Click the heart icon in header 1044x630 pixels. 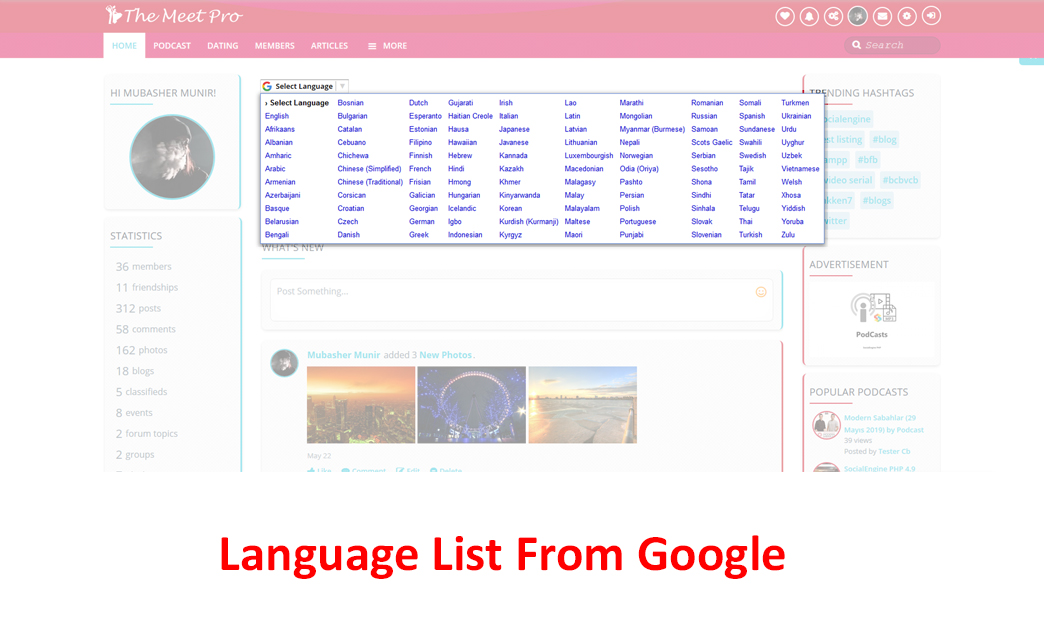[x=785, y=16]
